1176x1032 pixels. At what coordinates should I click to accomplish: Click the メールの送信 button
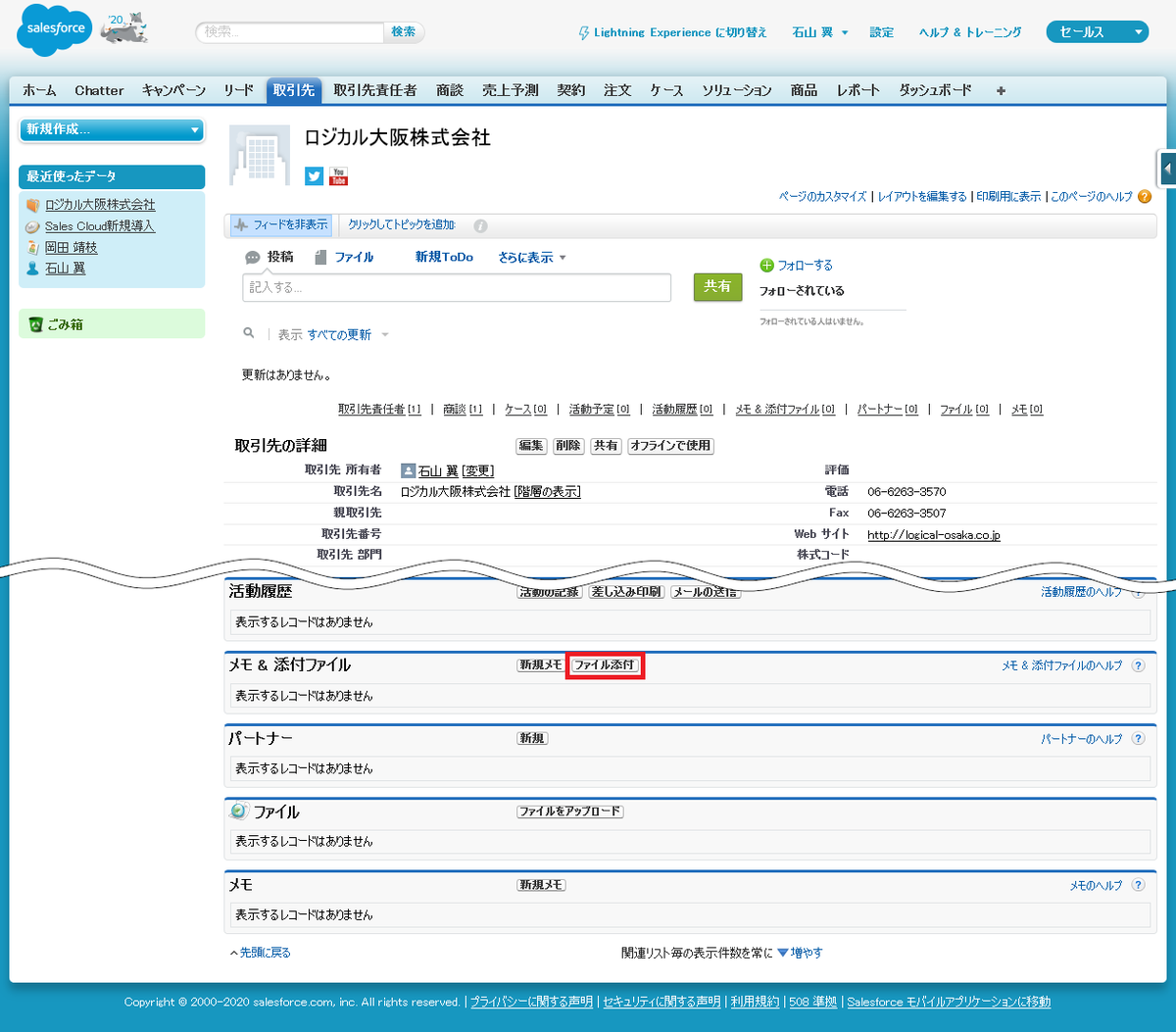point(705,592)
